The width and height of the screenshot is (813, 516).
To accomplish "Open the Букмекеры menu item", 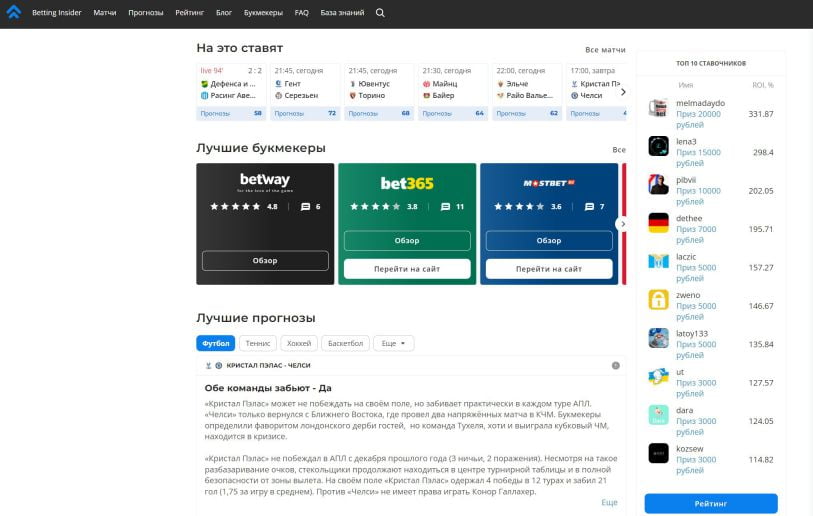I will tap(263, 12).
